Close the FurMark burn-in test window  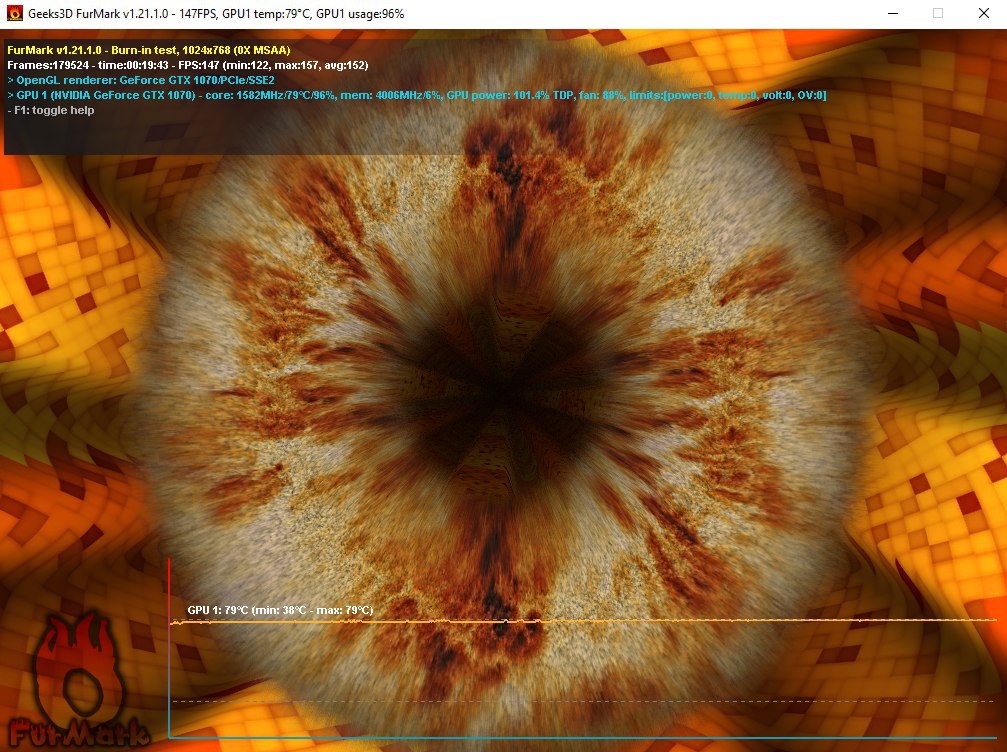(983, 13)
